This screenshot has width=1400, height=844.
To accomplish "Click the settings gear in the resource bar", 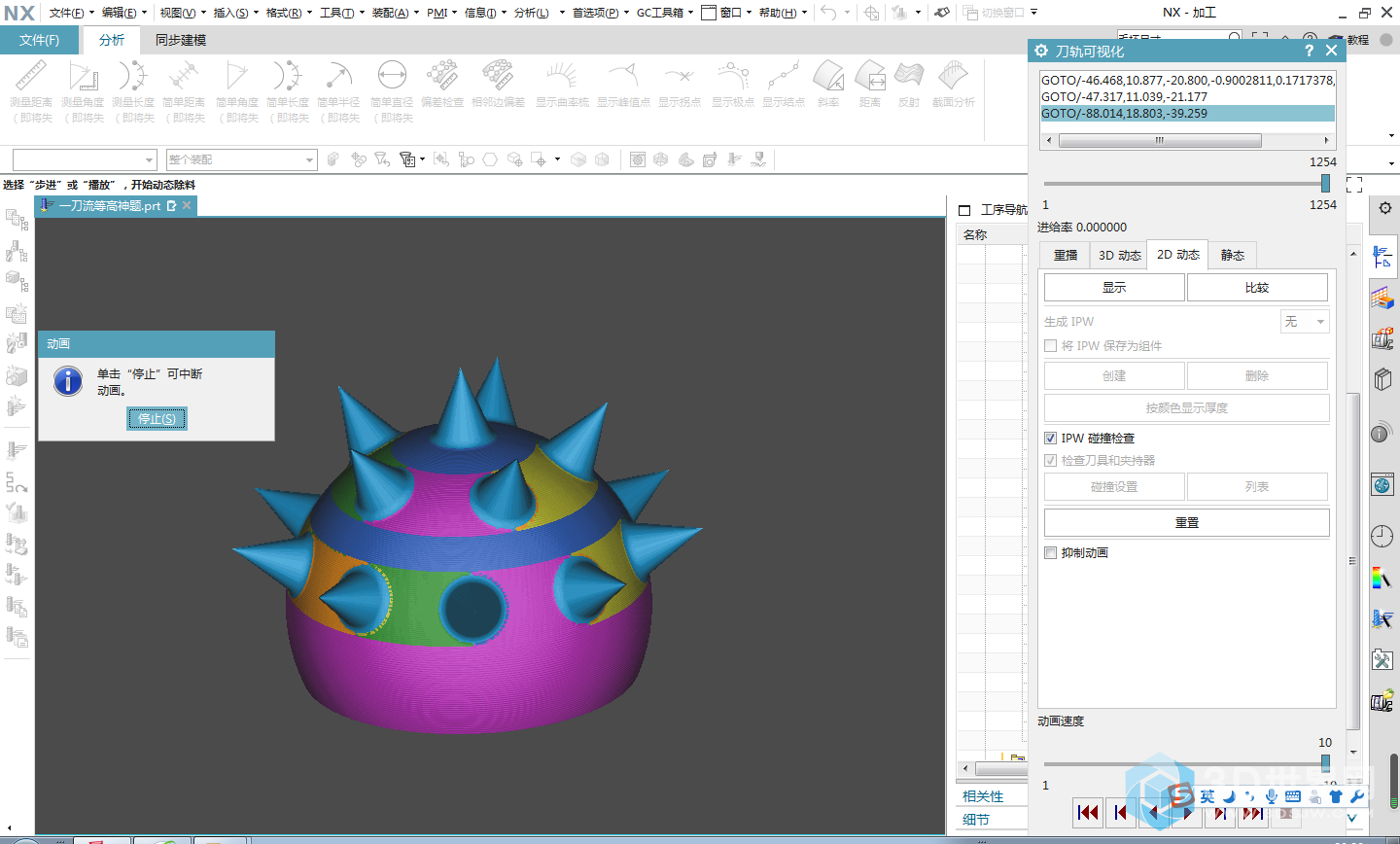I will pos(1385,208).
